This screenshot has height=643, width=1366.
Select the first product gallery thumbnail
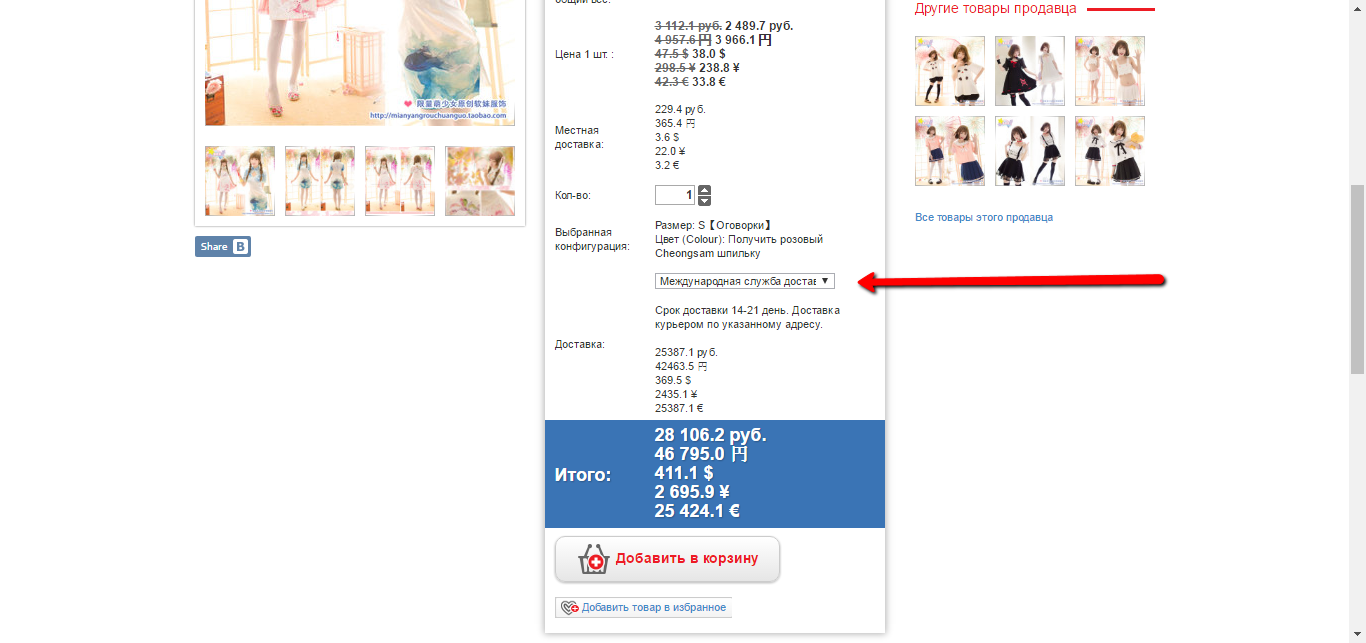pyautogui.click(x=240, y=181)
